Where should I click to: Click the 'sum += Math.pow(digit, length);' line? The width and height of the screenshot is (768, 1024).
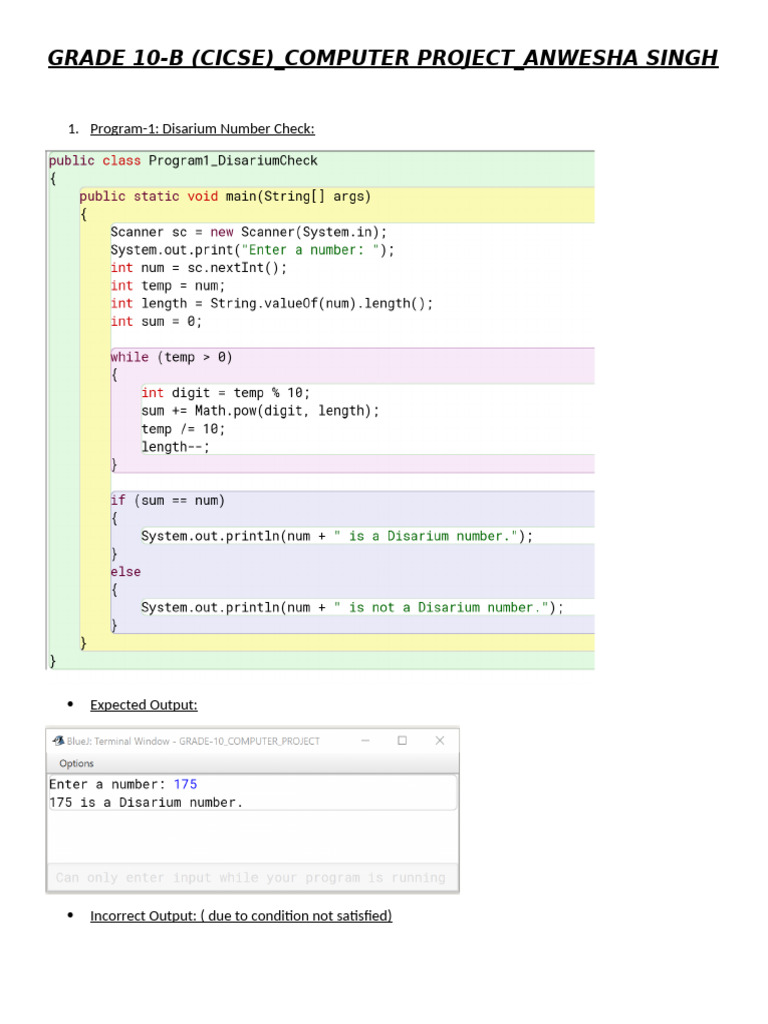260,411
